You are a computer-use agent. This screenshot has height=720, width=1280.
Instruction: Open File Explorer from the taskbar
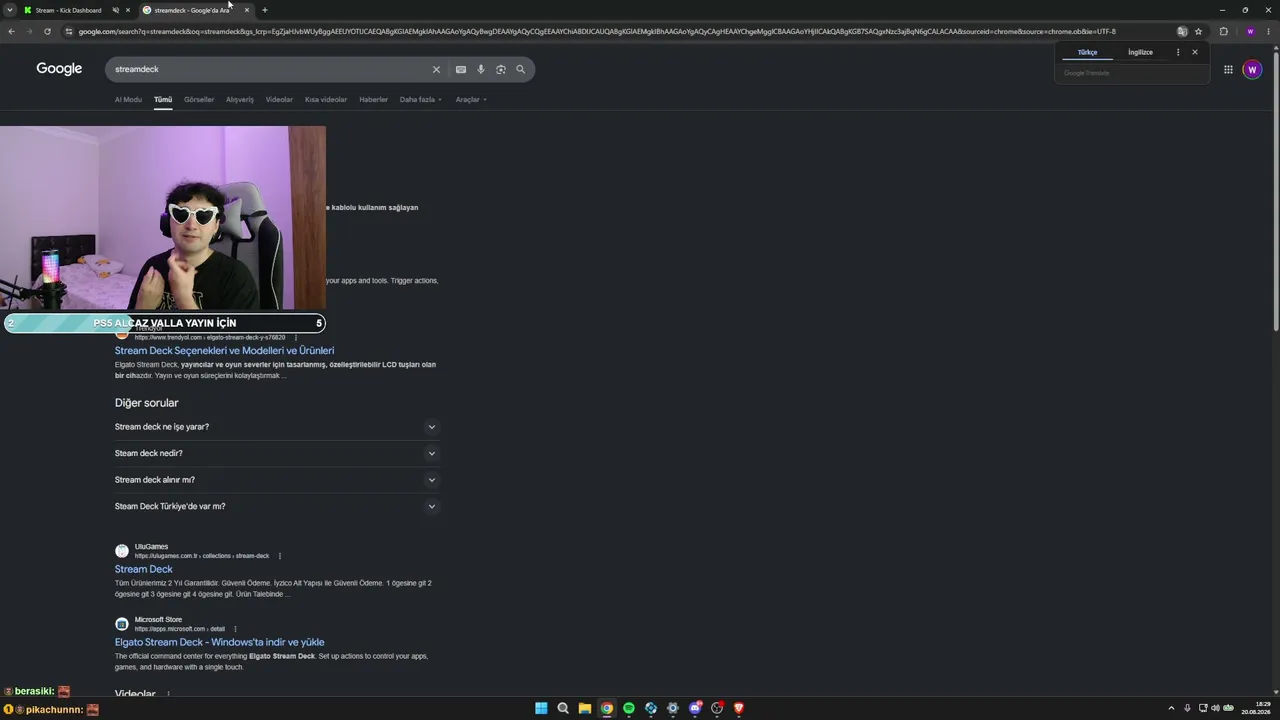[x=585, y=708]
